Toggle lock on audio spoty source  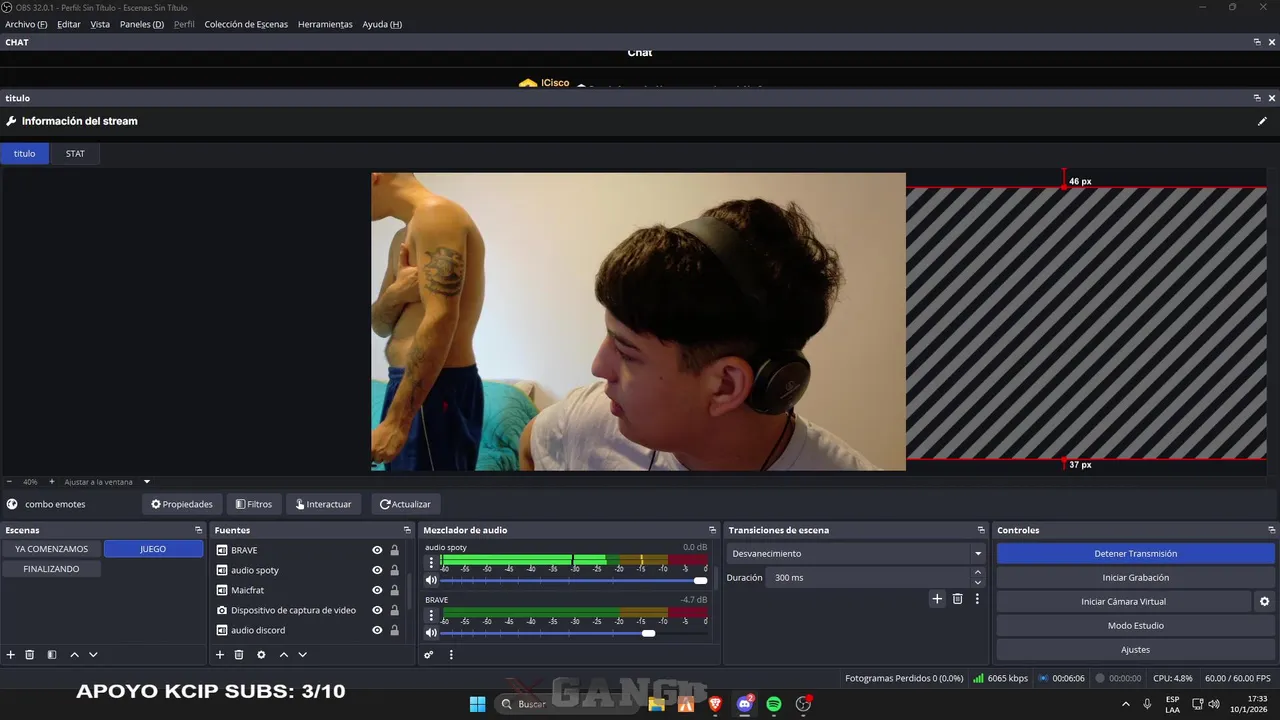(394, 570)
